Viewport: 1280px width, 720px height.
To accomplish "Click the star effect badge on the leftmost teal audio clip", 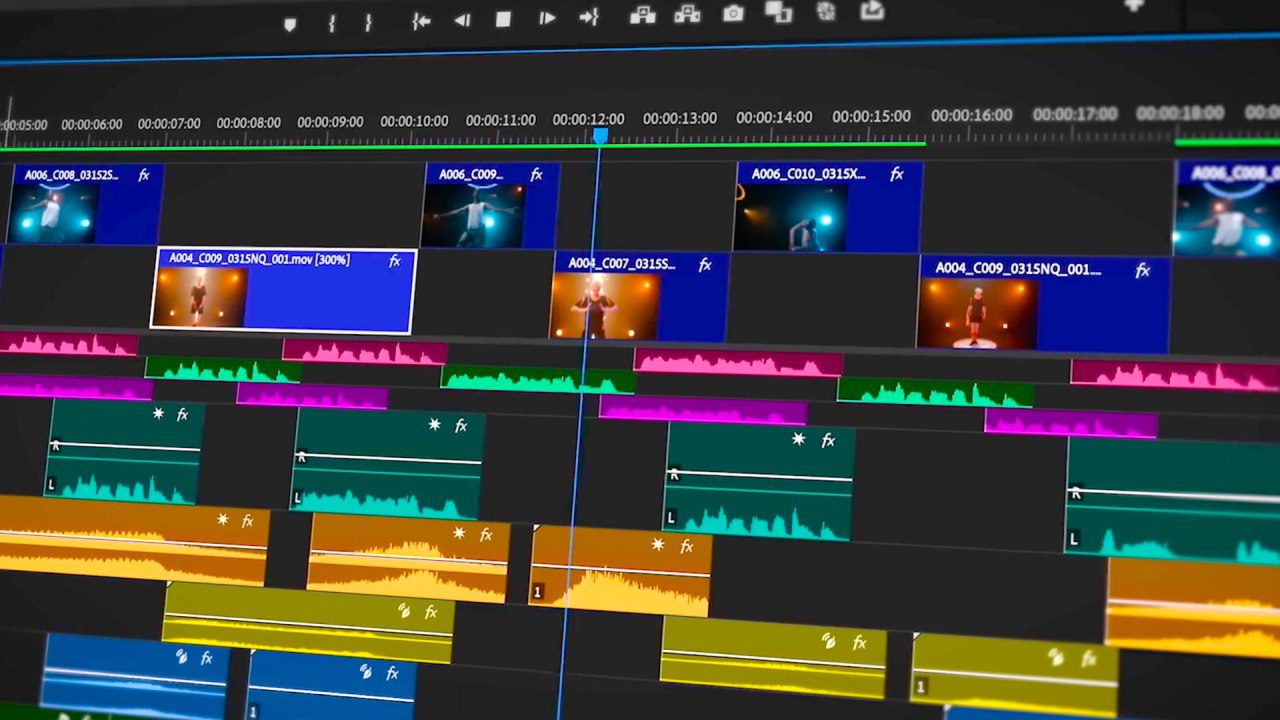I will [x=158, y=413].
